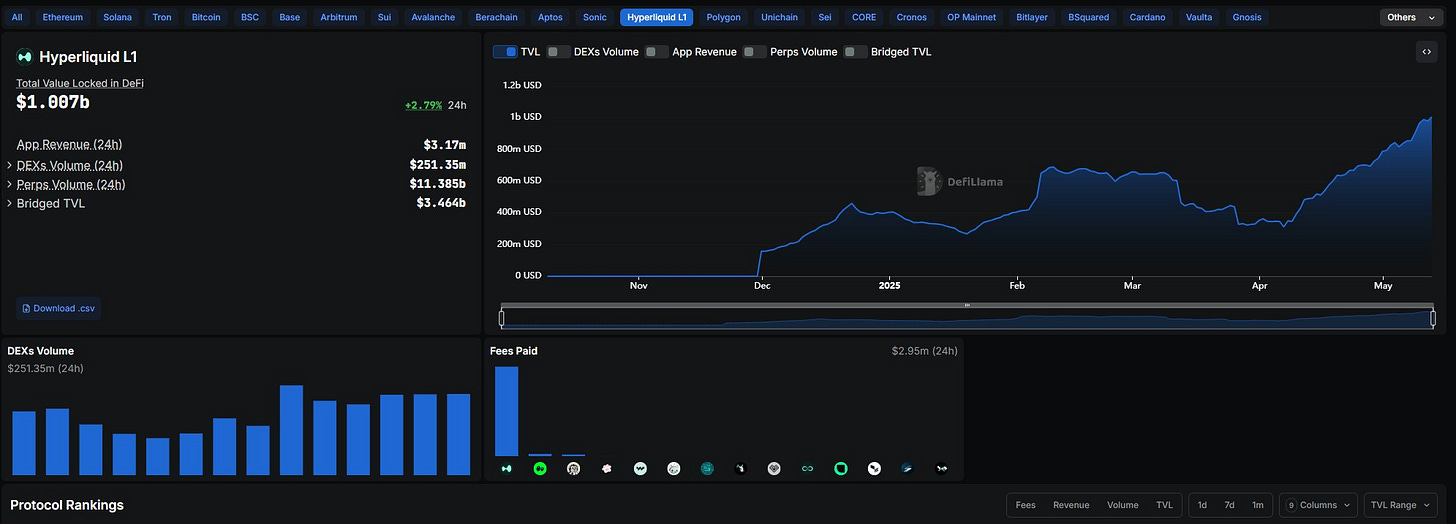1456x524 pixels.
Task: Switch to the All chains tab
Action: [x=17, y=17]
